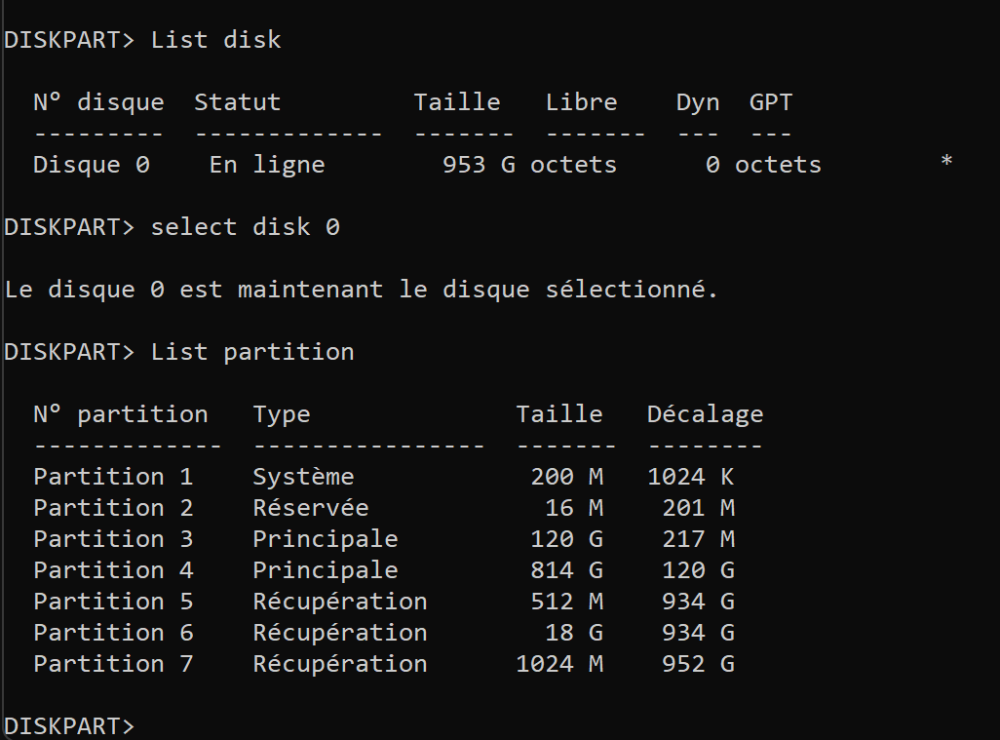The image size is (1000, 740).
Task: Click the "select disk 0" command line
Action: pos(245,227)
